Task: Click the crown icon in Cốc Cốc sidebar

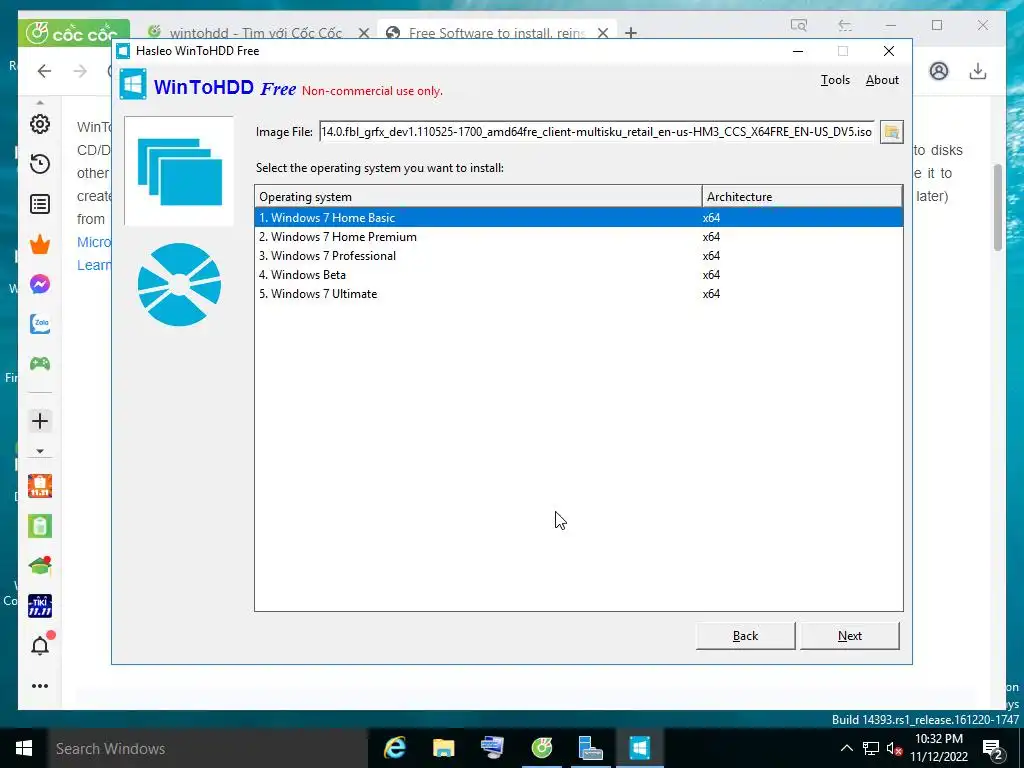Action: coord(40,244)
